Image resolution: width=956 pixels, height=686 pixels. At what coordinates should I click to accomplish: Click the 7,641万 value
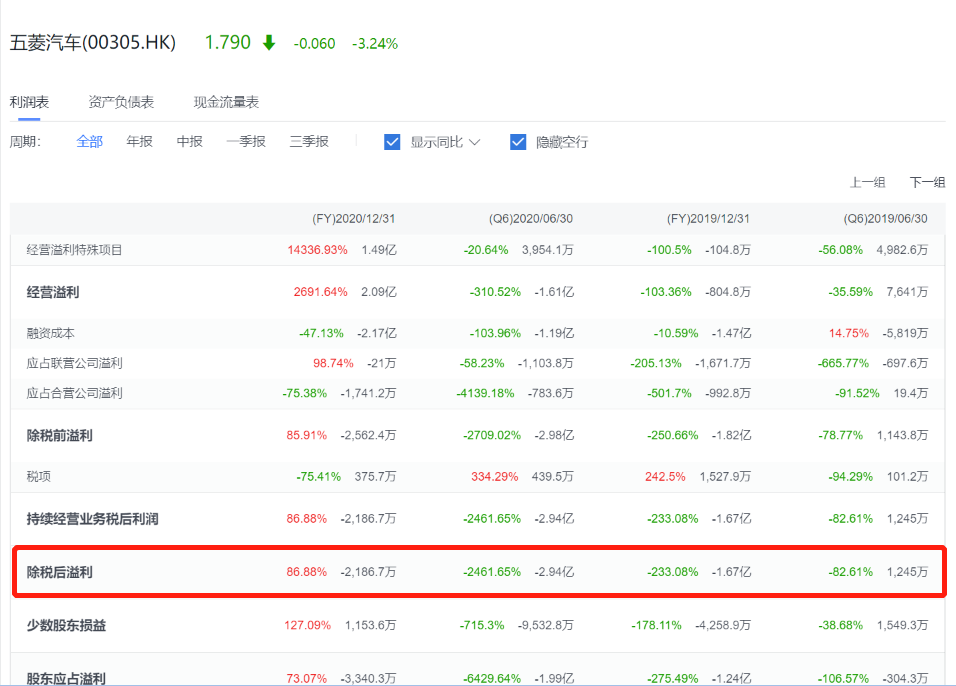(907, 292)
